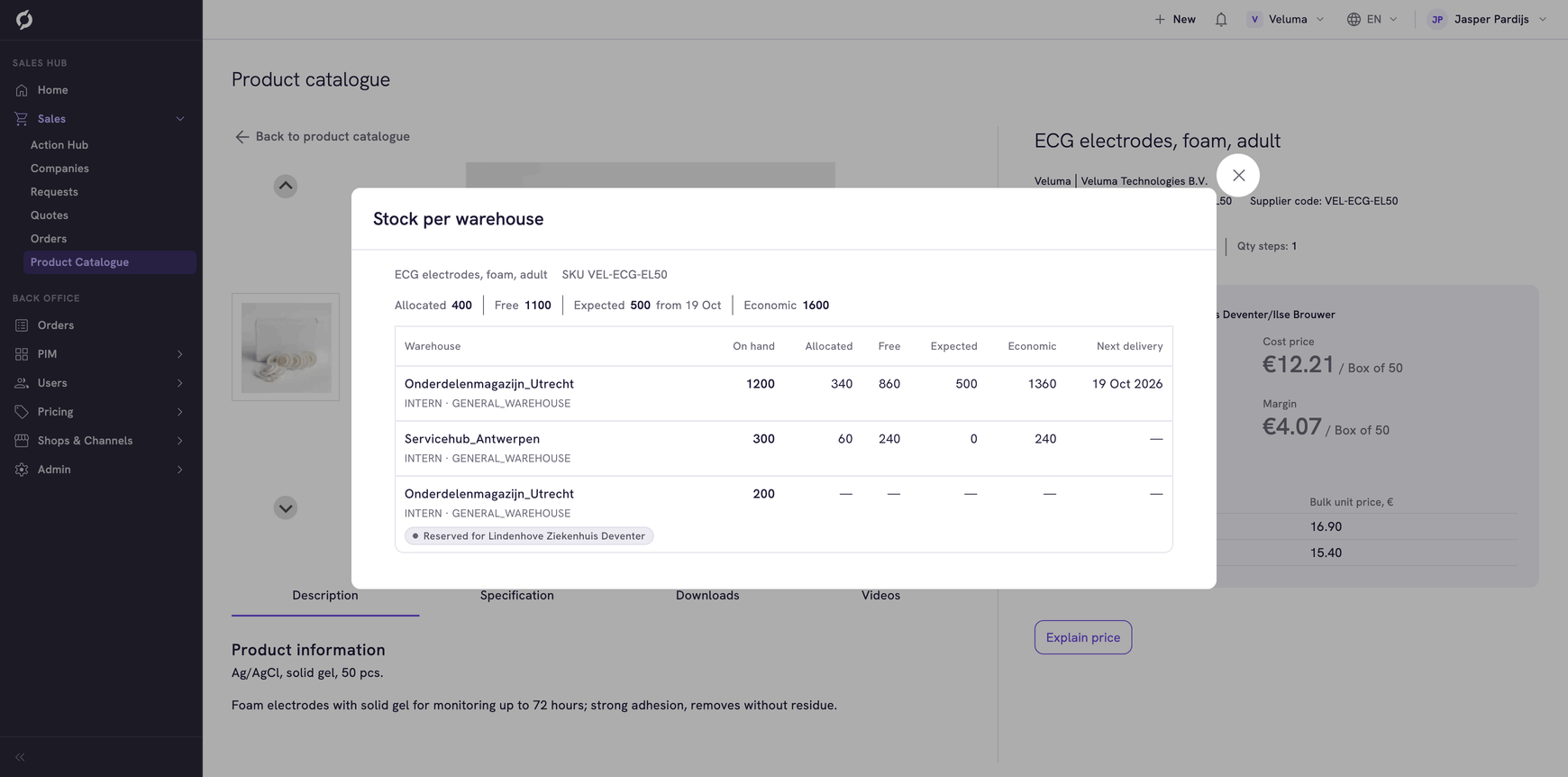Screen dimensions: 1568x777
Task: Show previous product image with up arrow
Action: (286, 186)
